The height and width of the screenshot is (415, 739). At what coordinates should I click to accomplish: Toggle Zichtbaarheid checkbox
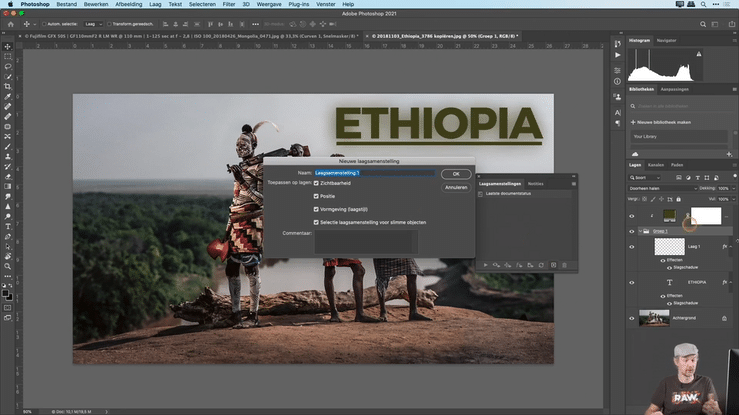[x=316, y=183]
